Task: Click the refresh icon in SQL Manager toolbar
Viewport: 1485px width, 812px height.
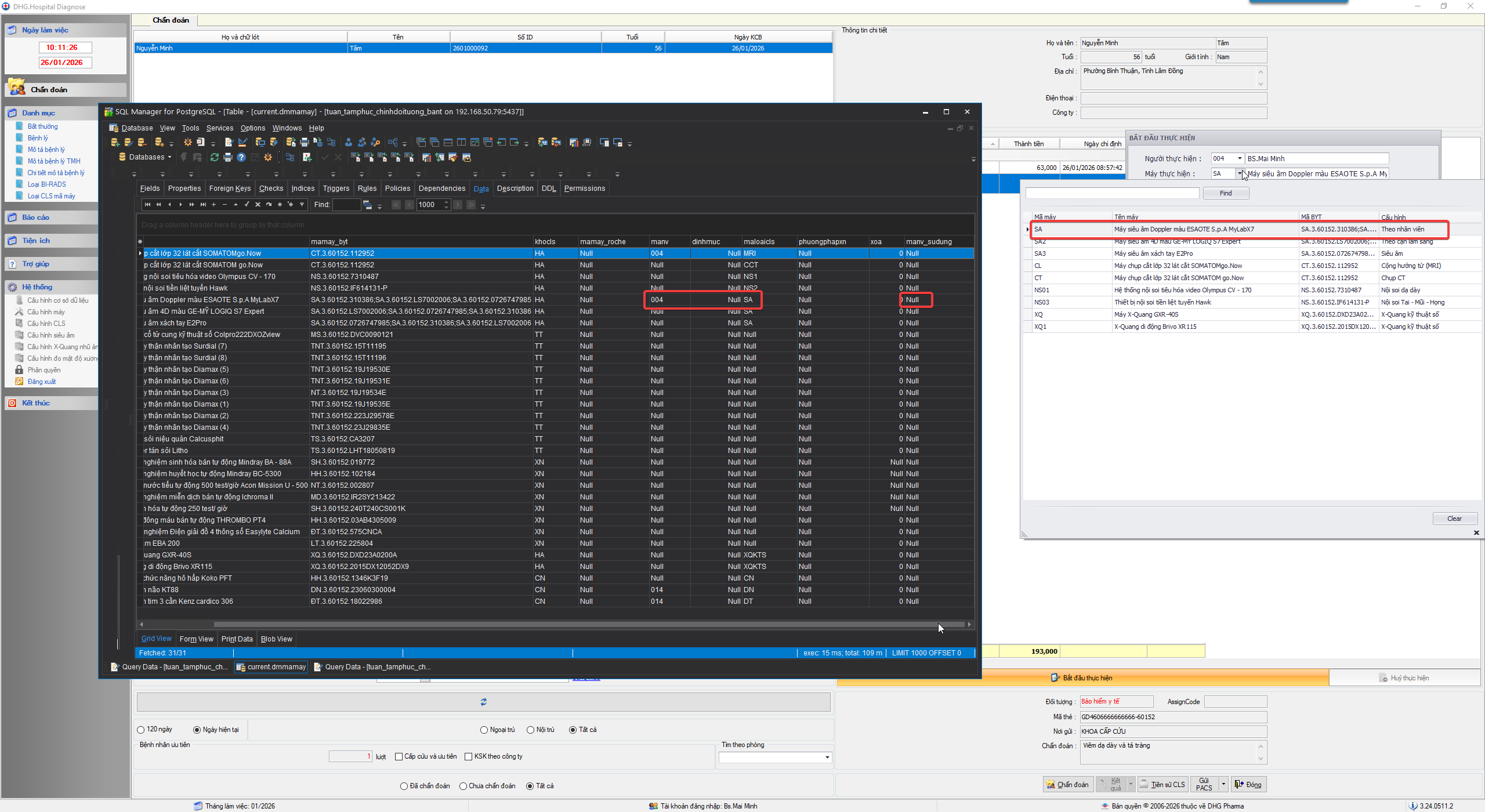Action: point(215,157)
